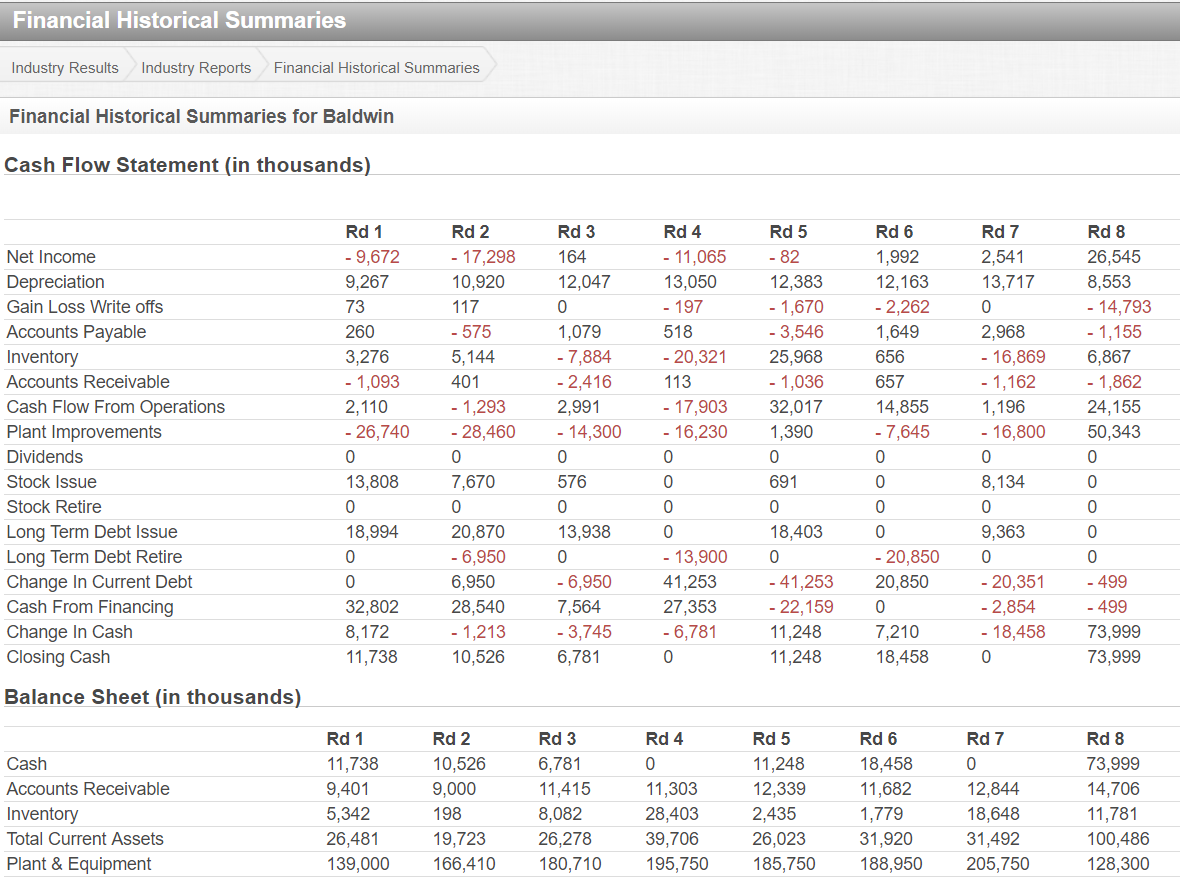
Task: Click Plant & Equipment value 205,750
Action: pos(997,863)
